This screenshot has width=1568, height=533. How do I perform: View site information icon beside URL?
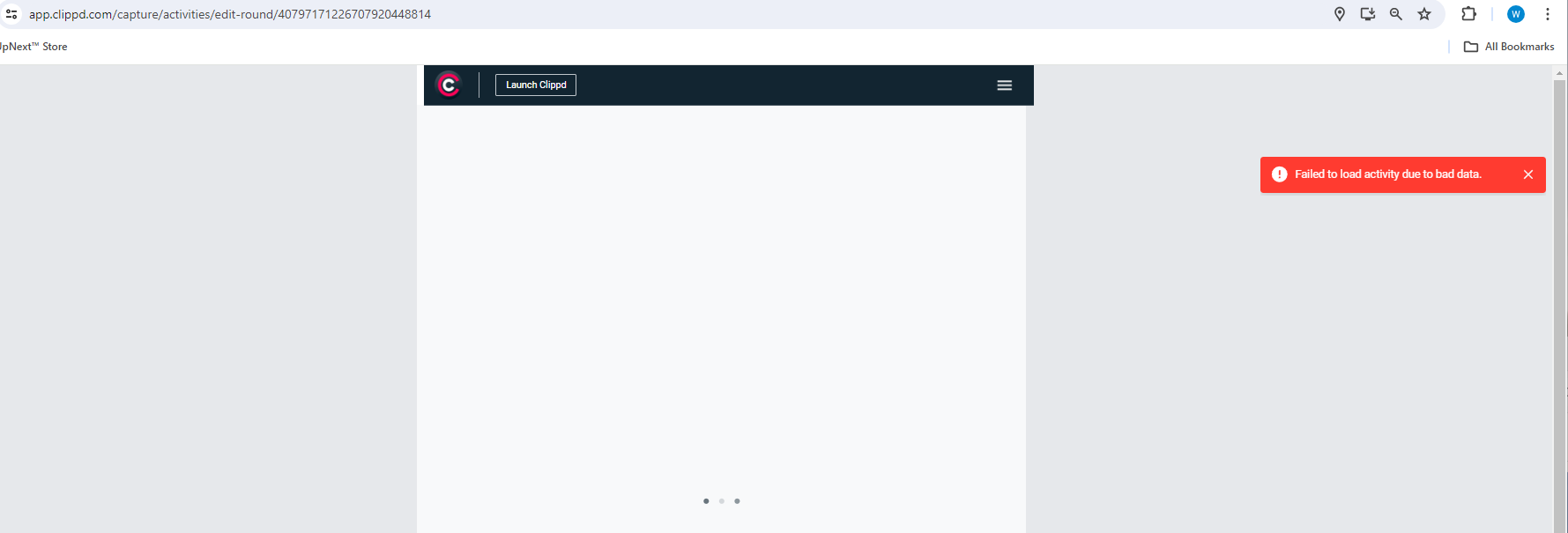tap(11, 14)
